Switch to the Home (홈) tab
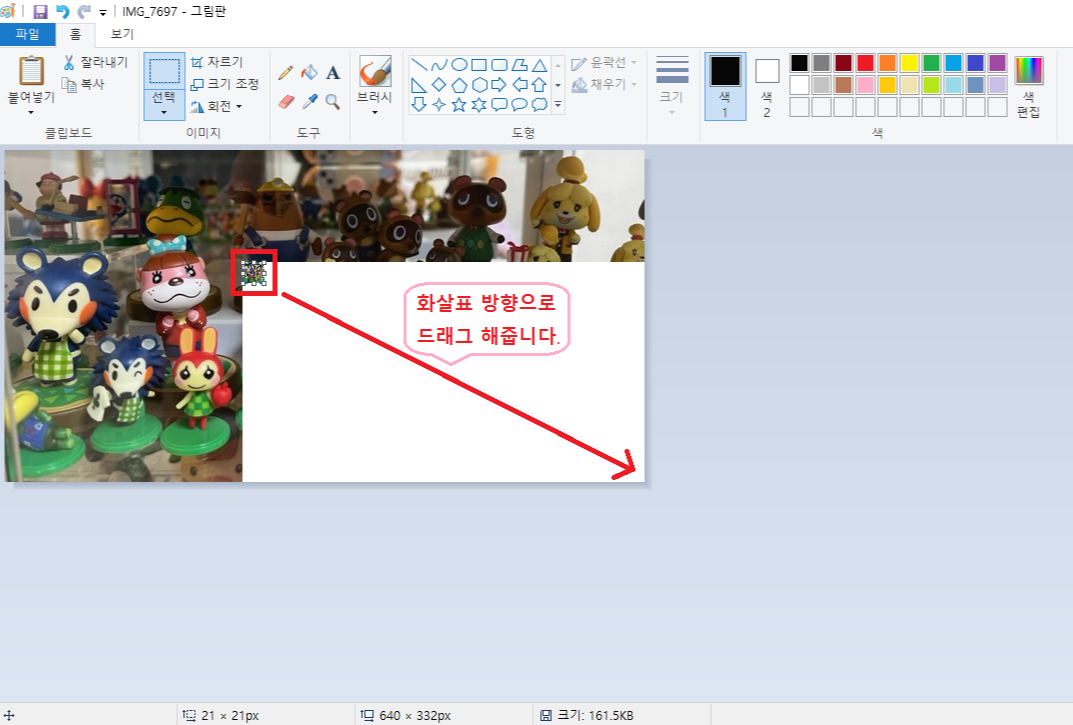This screenshot has height=725, width=1073. [75, 34]
